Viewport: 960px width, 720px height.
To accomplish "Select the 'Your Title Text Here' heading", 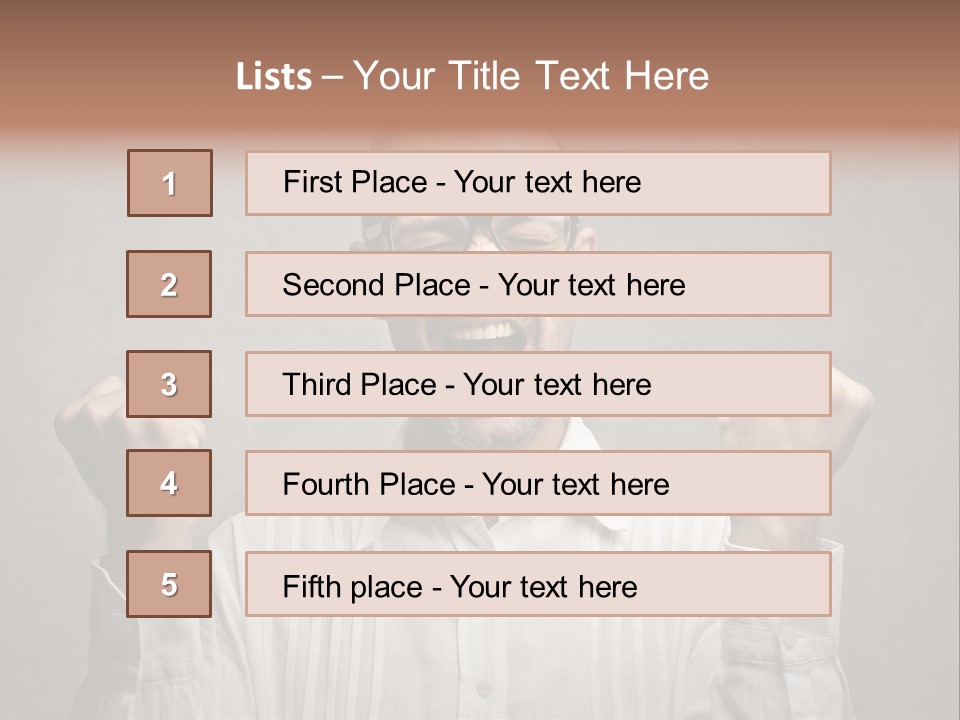I will click(531, 77).
